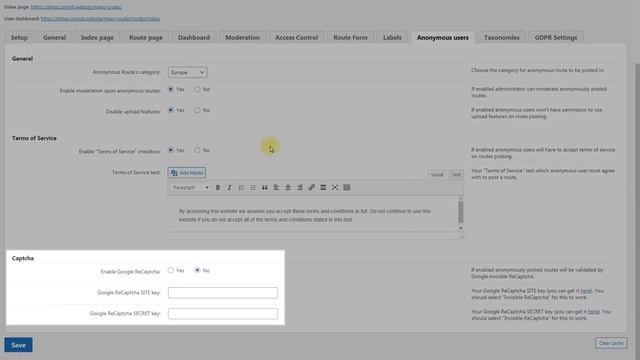Select the Anonymous users tab
This screenshot has width=640, height=360.
click(442, 37)
